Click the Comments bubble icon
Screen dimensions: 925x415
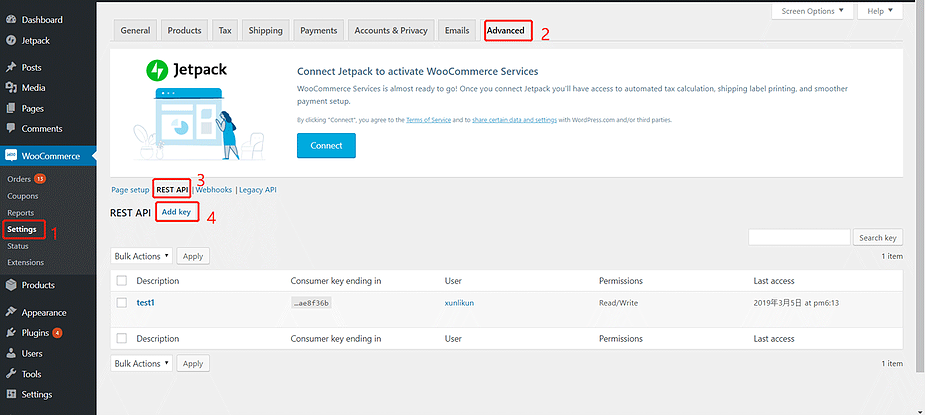pos(11,129)
